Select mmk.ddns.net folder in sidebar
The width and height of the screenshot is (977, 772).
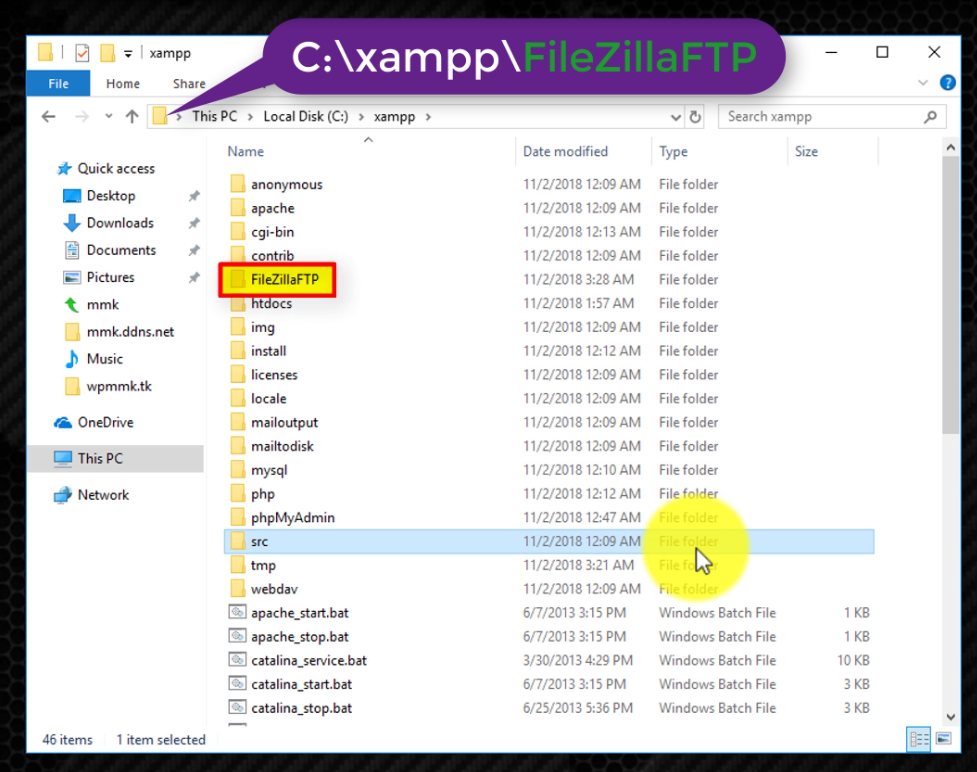[x=130, y=332]
